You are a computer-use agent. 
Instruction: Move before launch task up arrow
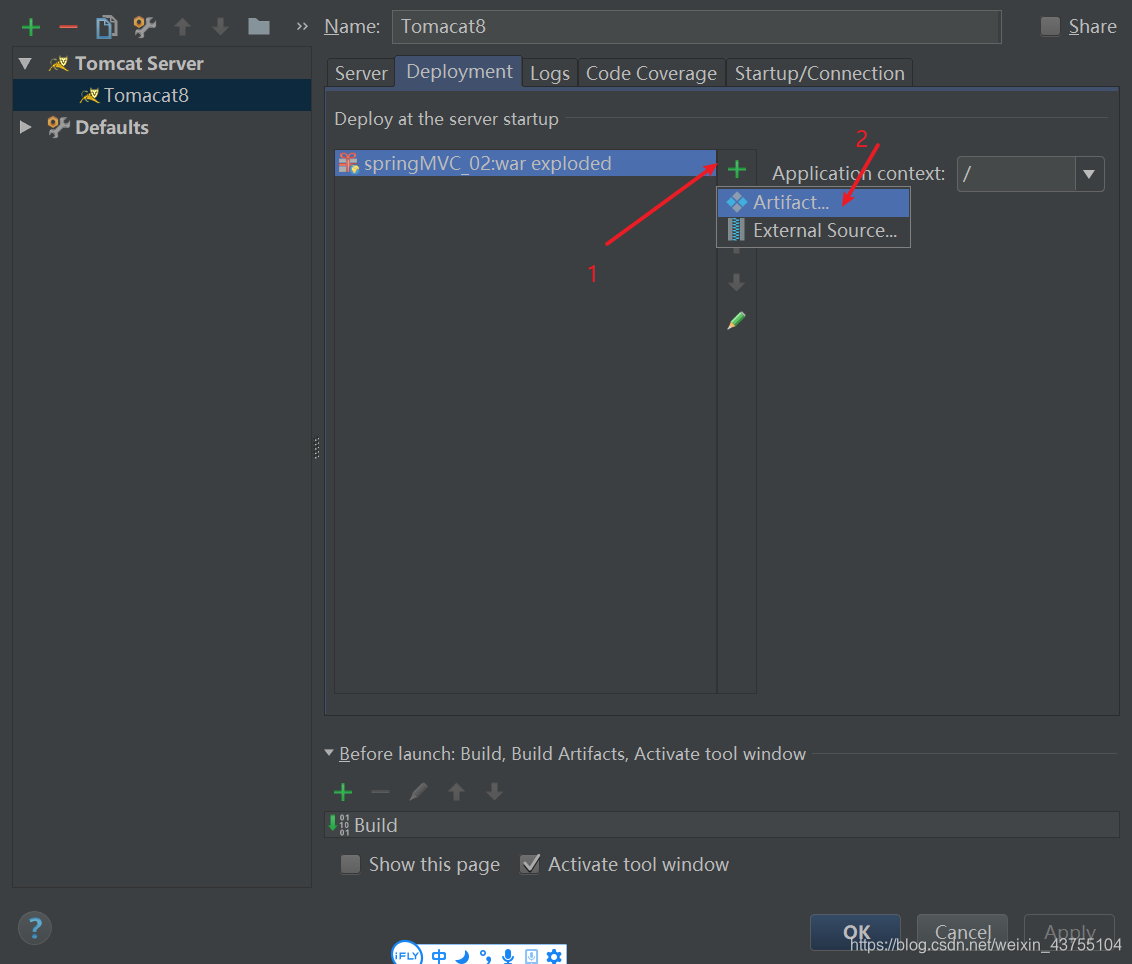[x=456, y=792]
